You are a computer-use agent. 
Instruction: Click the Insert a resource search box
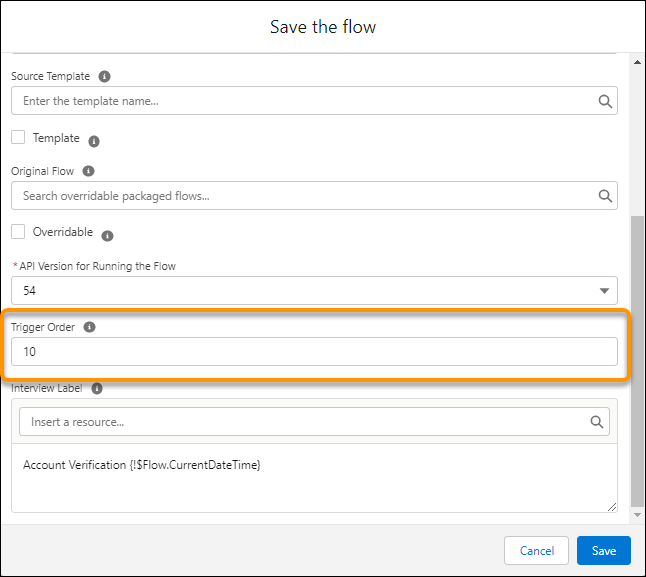(x=300, y=422)
